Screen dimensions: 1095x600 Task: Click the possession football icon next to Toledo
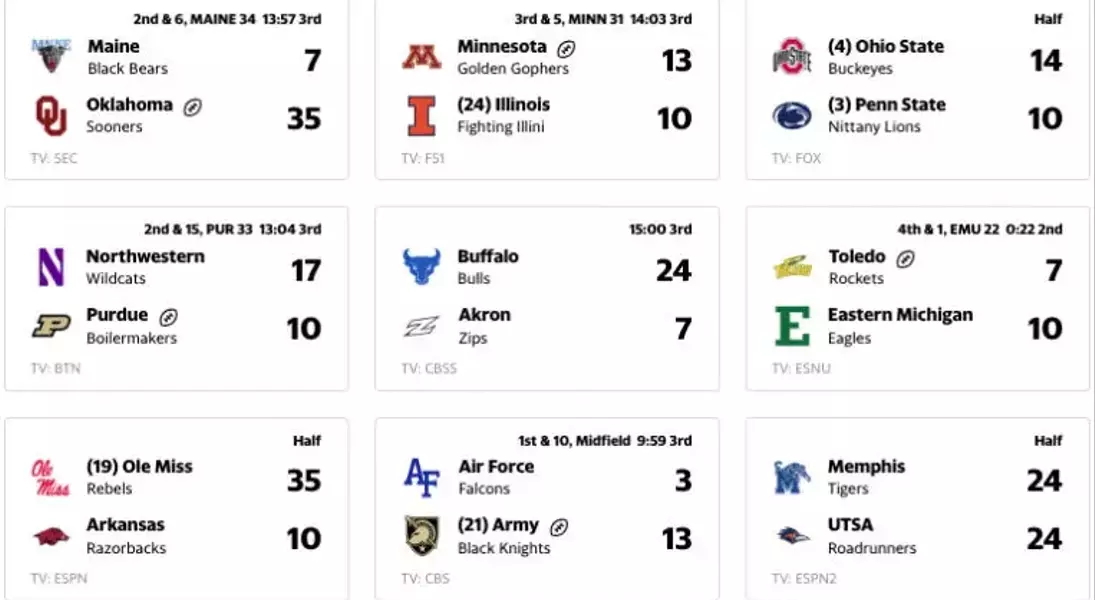coord(905,259)
